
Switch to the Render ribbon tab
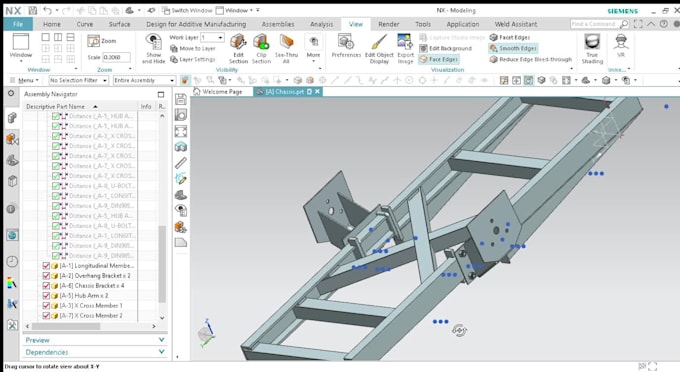pyautogui.click(x=389, y=24)
